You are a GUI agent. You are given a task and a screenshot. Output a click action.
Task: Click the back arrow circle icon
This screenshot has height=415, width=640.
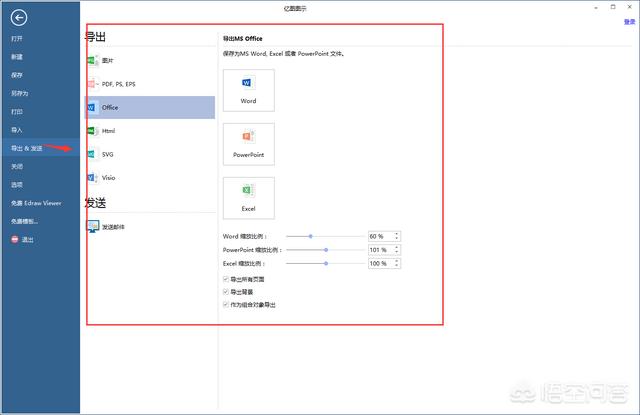(x=19, y=18)
